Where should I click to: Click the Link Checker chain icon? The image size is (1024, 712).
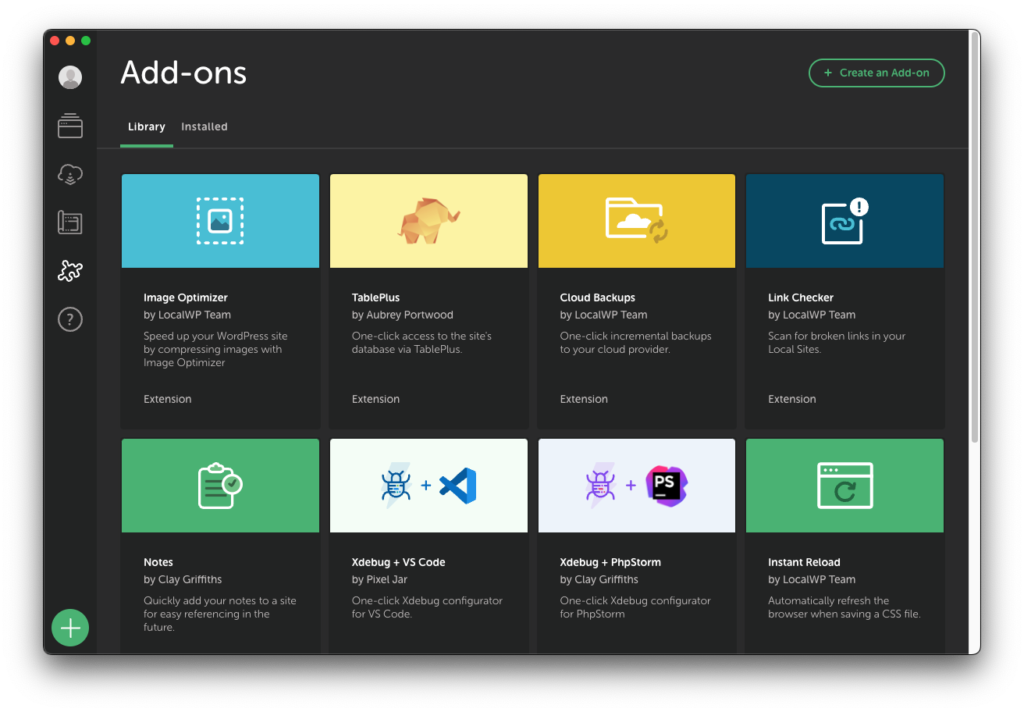(x=844, y=221)
